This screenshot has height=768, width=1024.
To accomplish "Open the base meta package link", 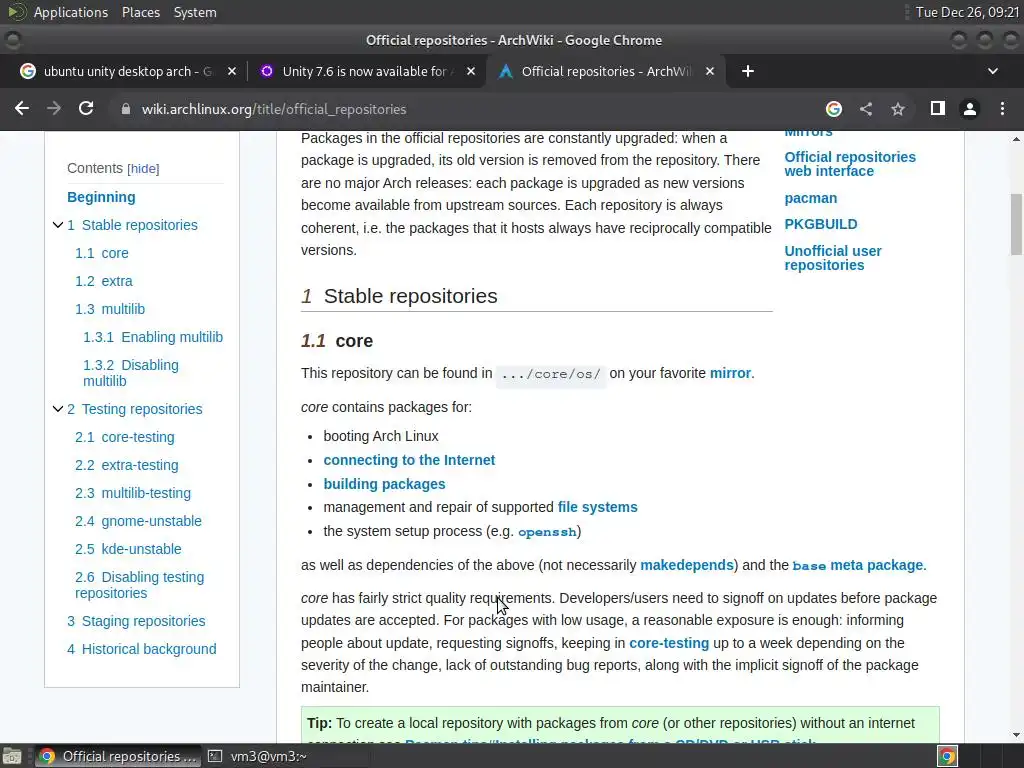I will 859,565.
